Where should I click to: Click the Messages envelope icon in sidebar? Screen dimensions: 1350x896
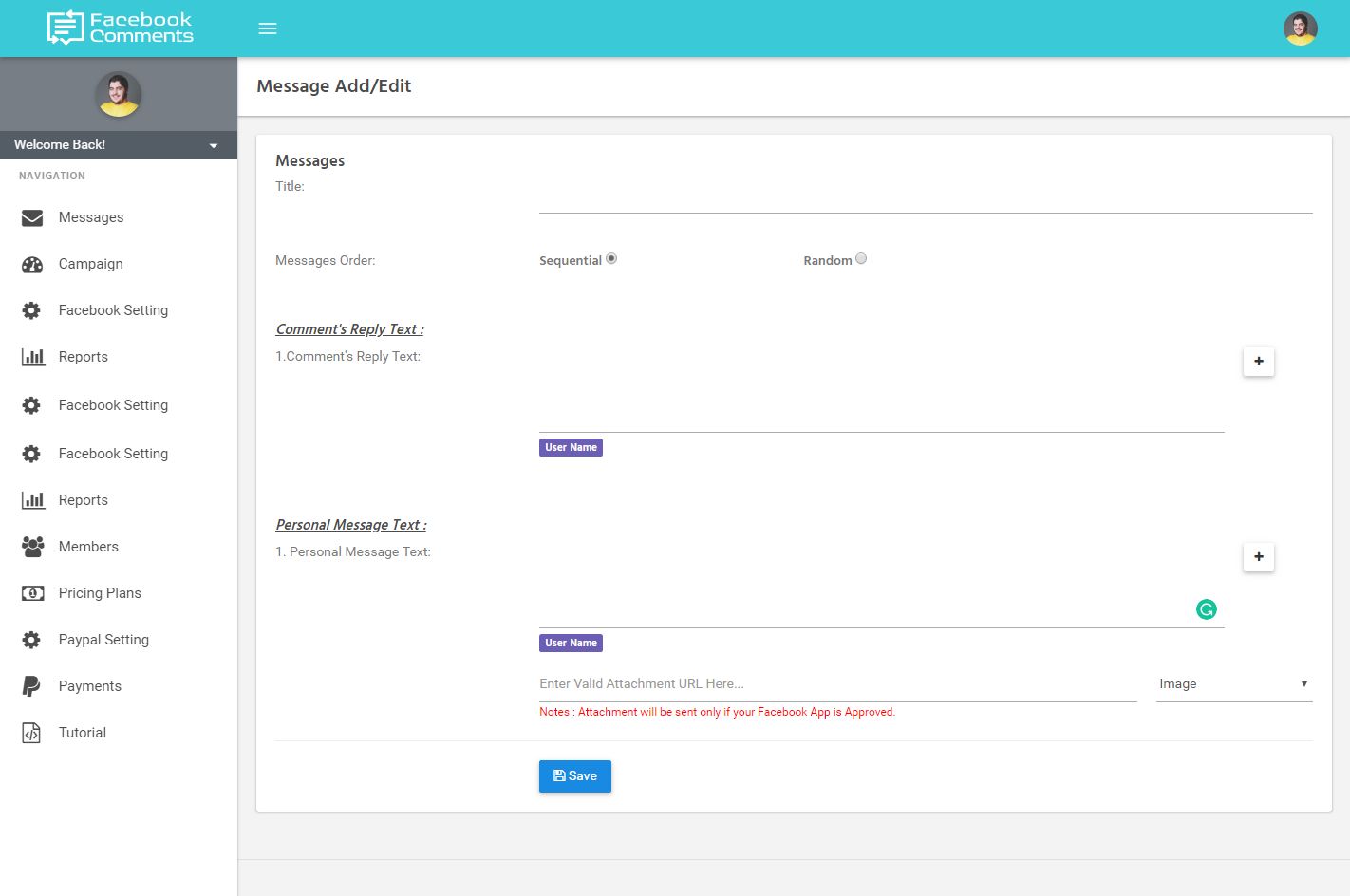pos(32,217)
